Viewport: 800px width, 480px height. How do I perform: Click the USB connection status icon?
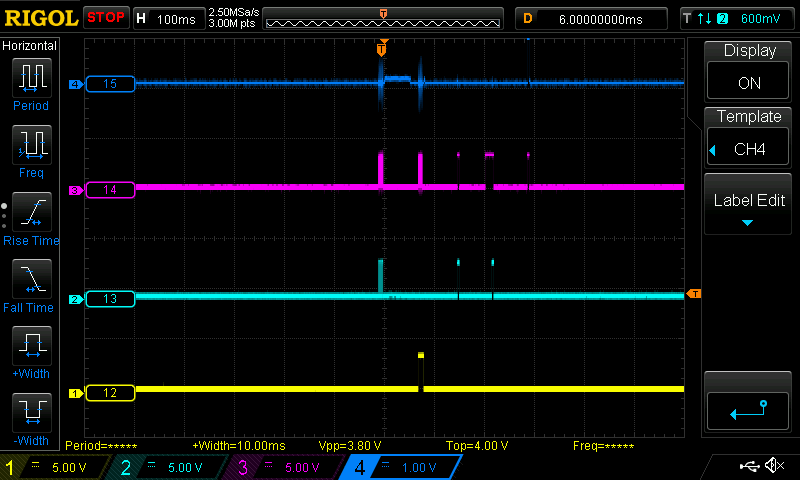[x=748, y=466]
